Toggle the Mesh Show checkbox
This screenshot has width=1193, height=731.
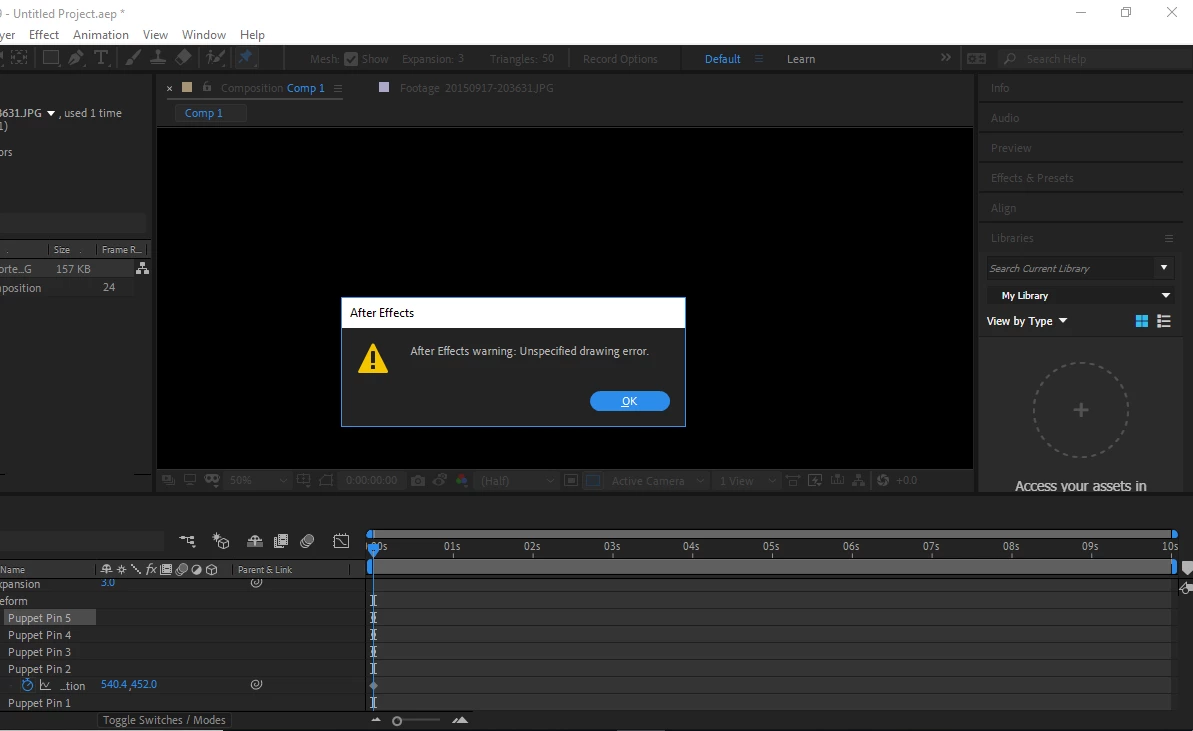tap(351, 59)
